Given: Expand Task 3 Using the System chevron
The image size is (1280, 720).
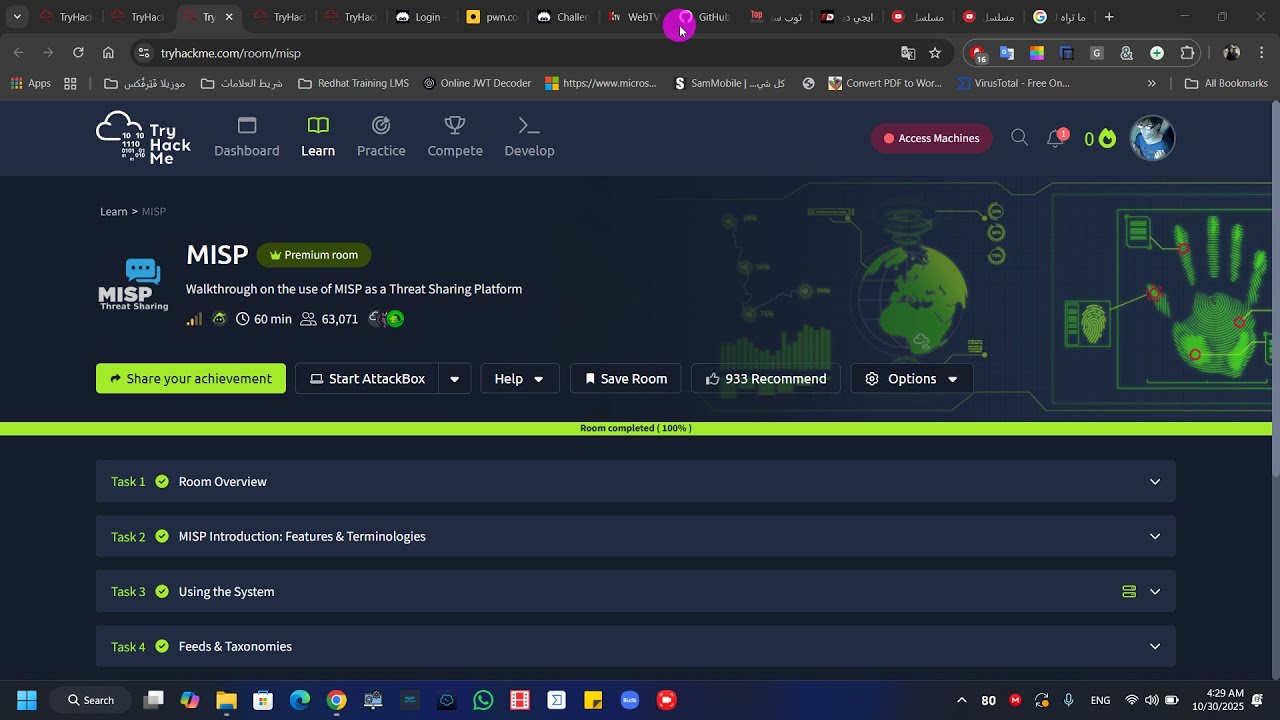Looking at the screenshot, I should [1155, 592].
